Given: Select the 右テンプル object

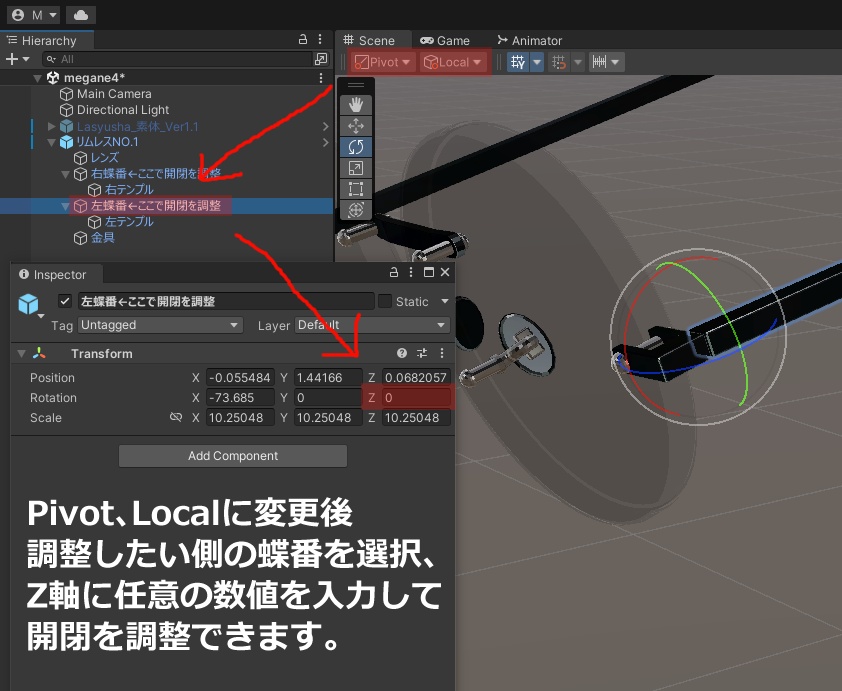Looking at the screenshot, I should click(x=129, y=190).
